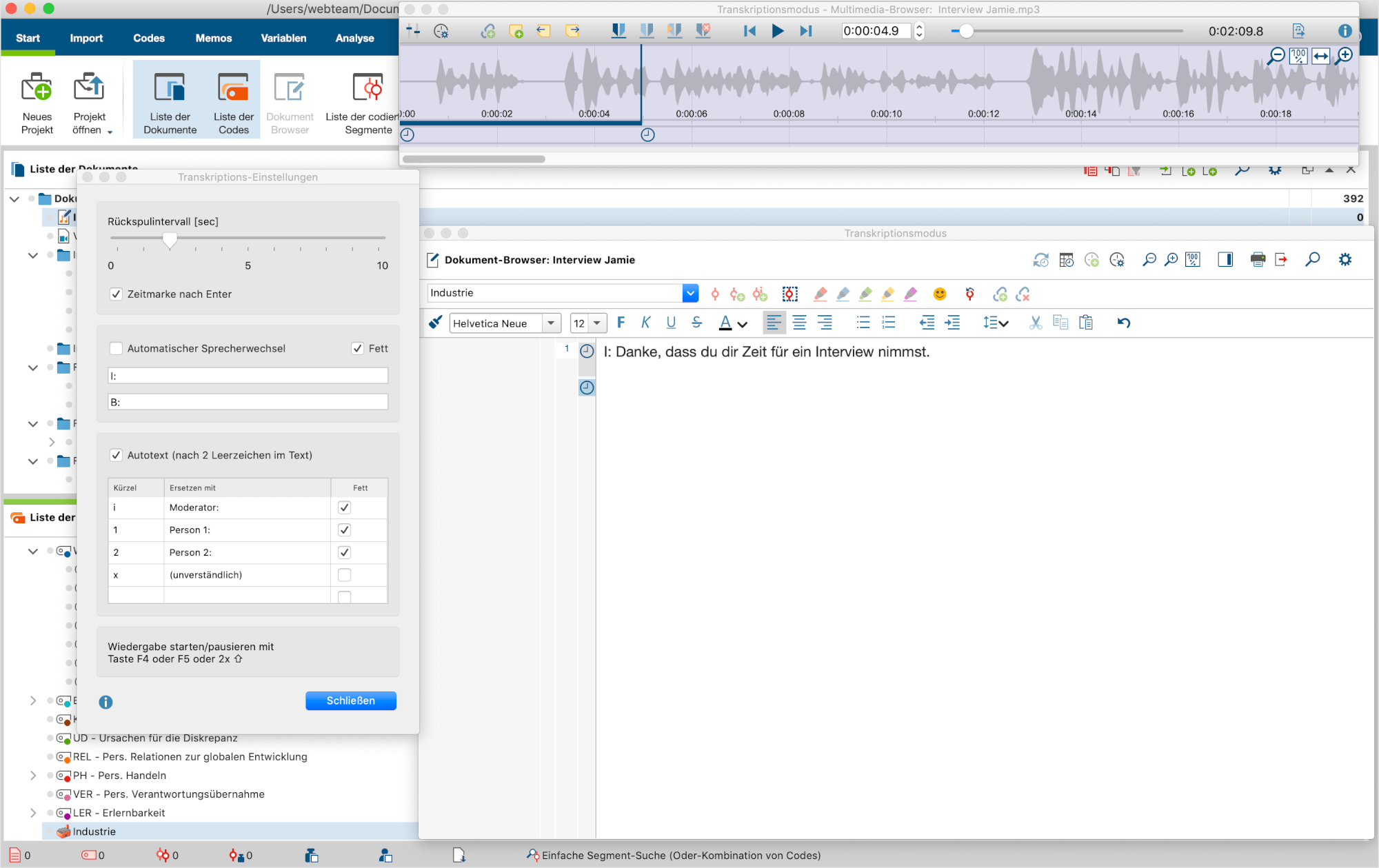Open the Analyse tab

click(x=354, y=38)
